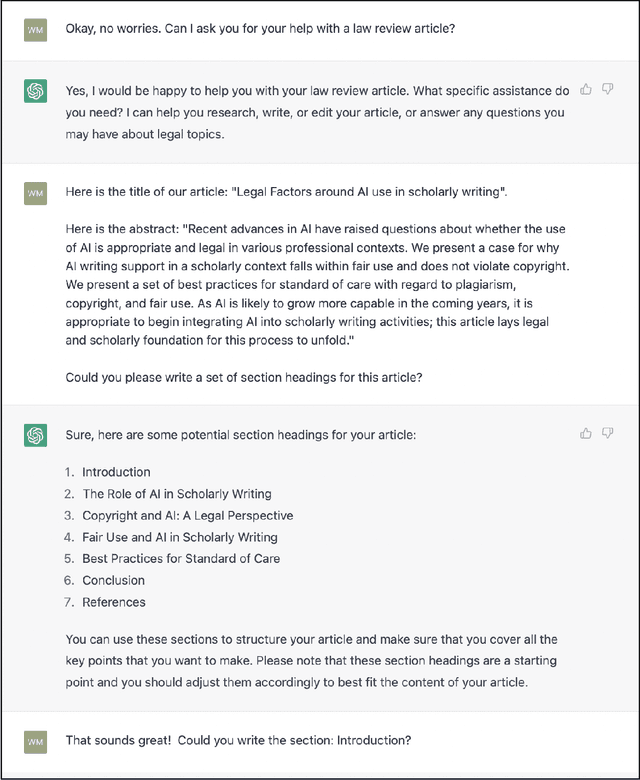Like the section headings response
This screenshot has height=780, width=640.
[x=586, y=433]
